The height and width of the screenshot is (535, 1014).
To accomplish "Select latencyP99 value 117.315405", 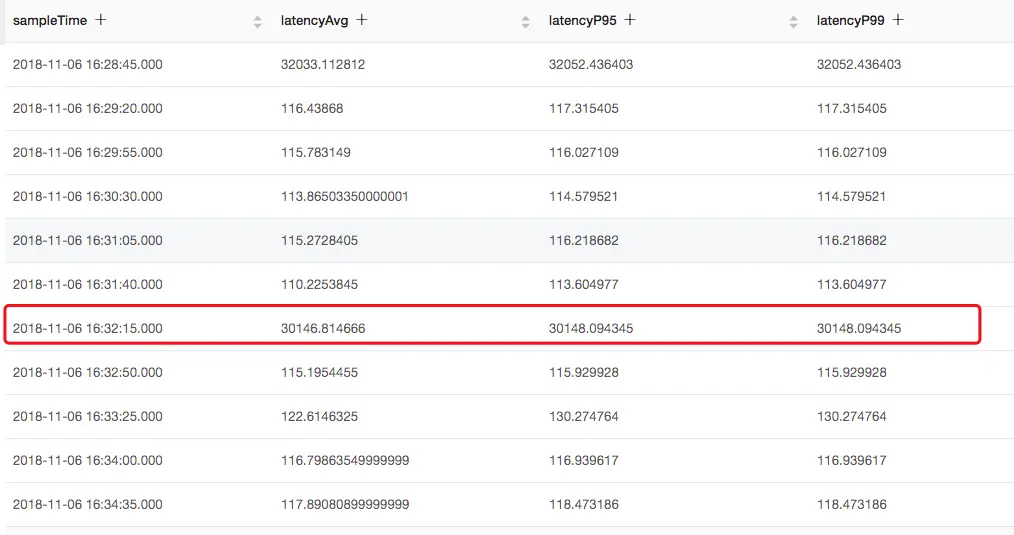I will pos(852,109).
